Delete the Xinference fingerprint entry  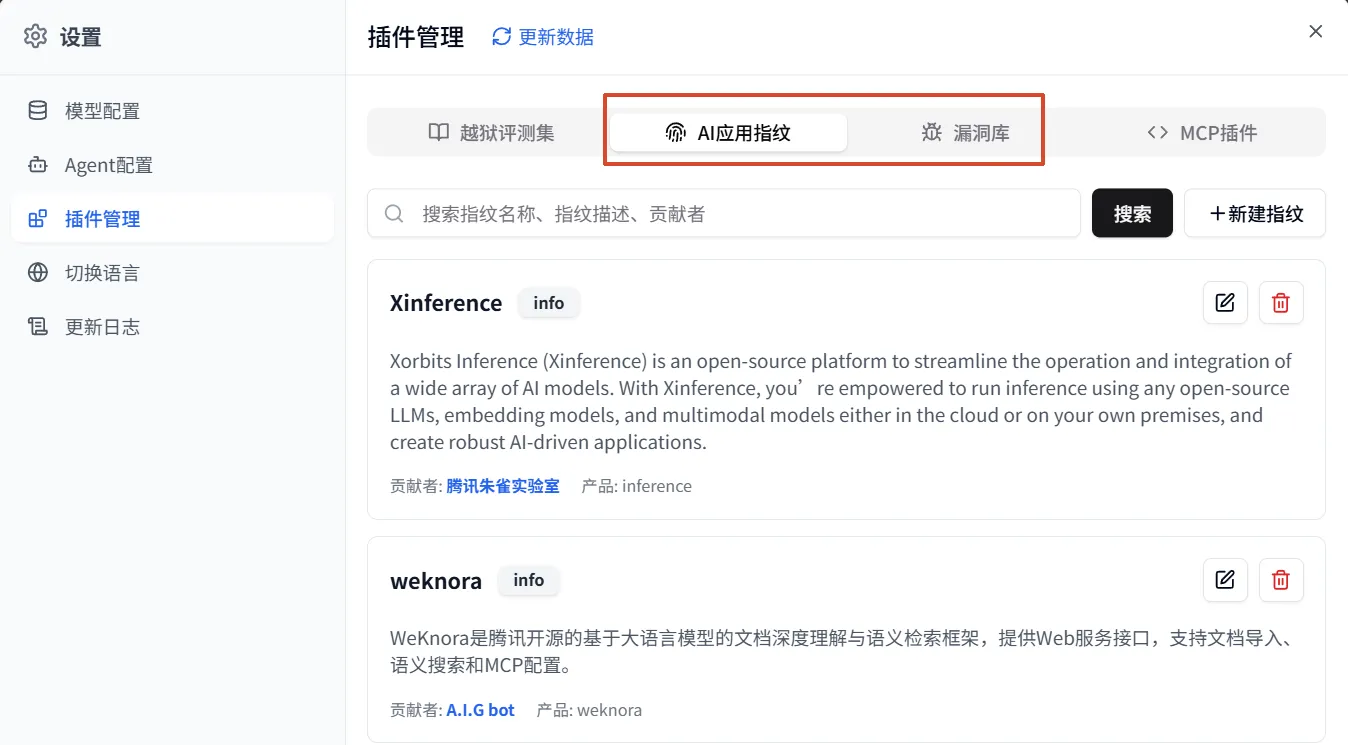[x=1281, y=303]
